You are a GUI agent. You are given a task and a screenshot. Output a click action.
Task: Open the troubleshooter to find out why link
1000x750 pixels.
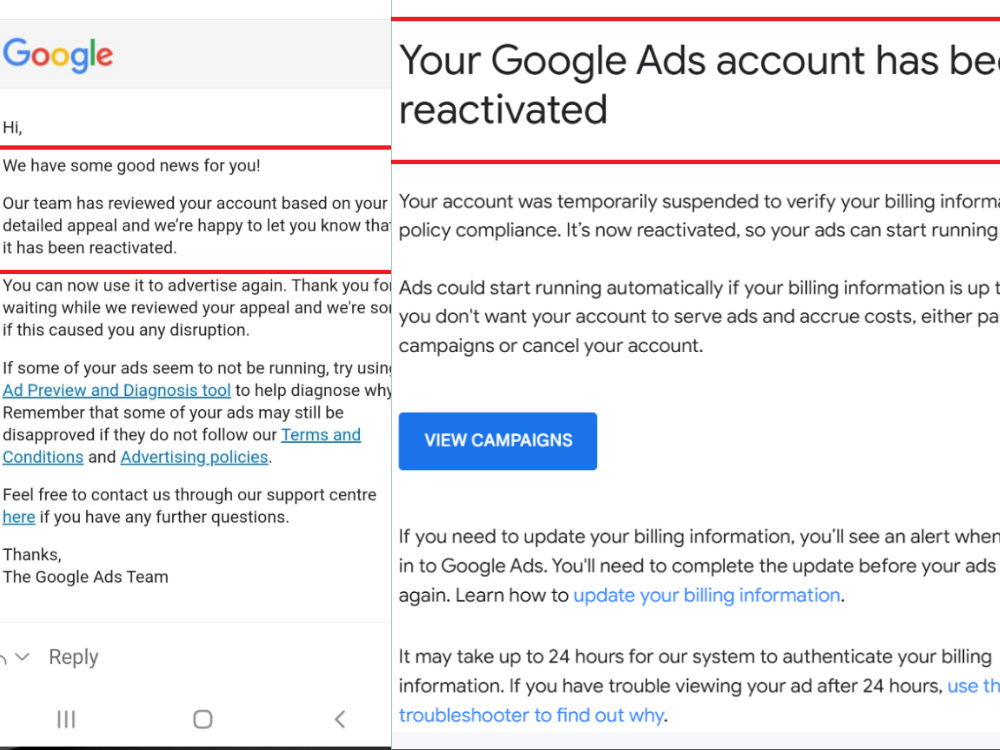click(699, 700)
